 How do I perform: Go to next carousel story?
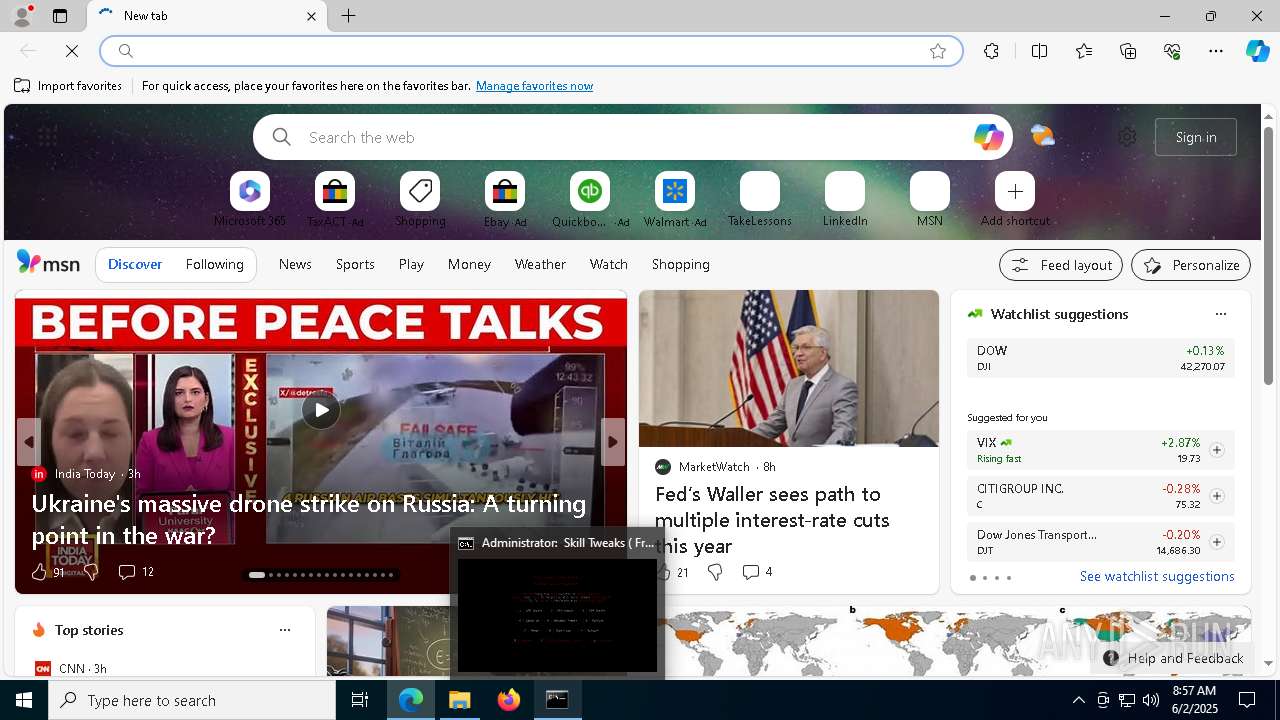point(613,441)
